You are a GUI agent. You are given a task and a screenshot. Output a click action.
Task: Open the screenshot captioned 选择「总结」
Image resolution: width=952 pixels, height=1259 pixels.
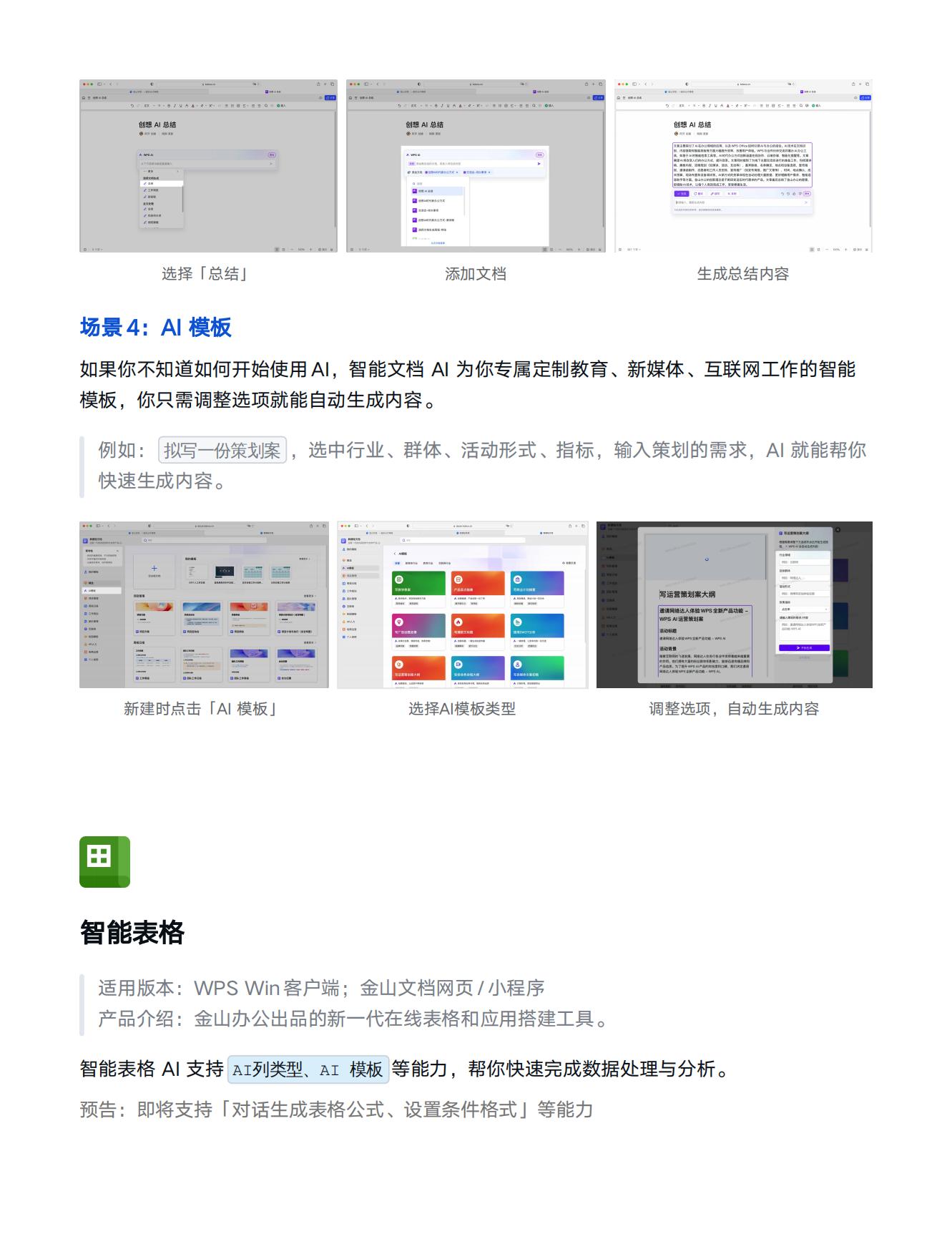(208, 166)
